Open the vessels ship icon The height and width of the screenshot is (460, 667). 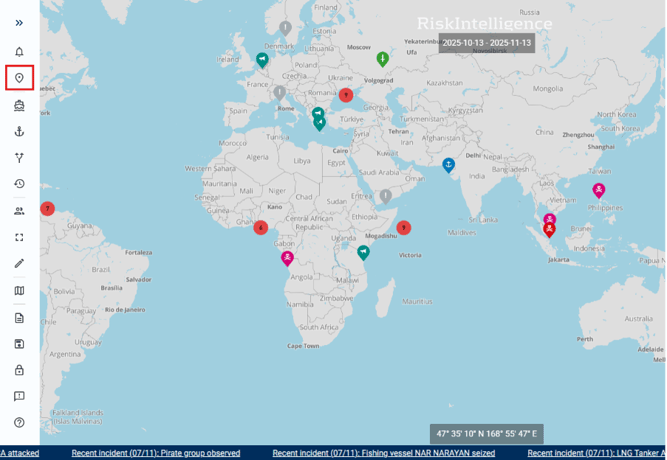(19, 105)
